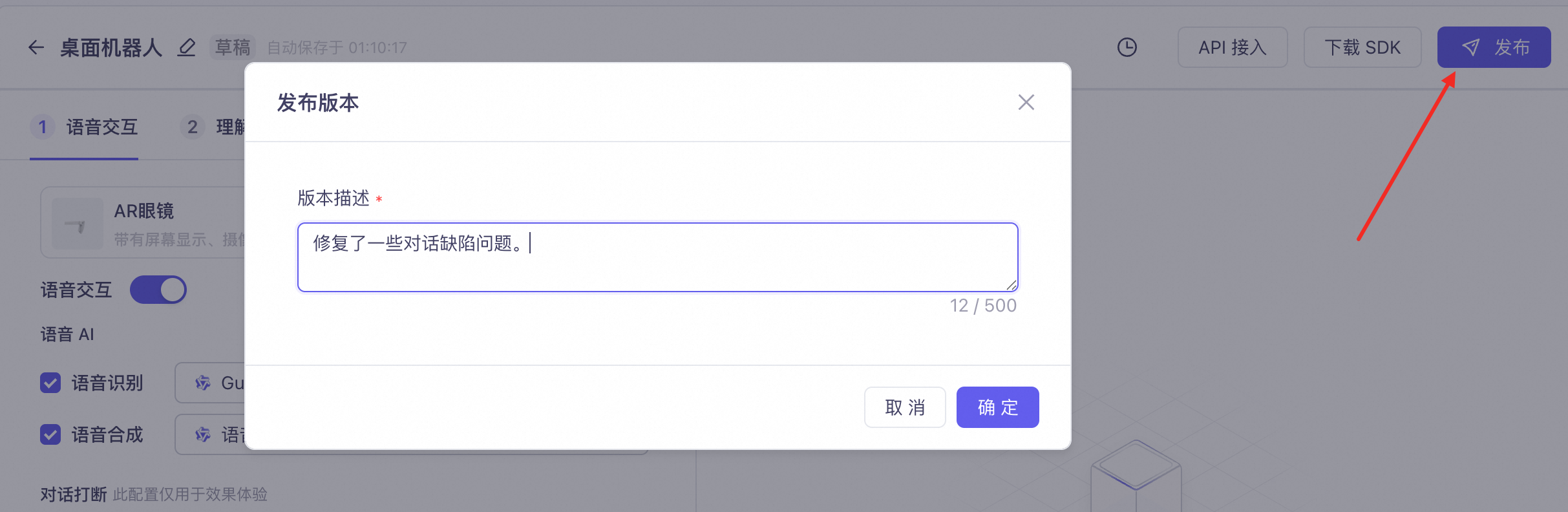Image resolution: width=1568 pixels, height=512 pixels.
Task: Click the 取消 cancel button
Action: click(905, 407)
